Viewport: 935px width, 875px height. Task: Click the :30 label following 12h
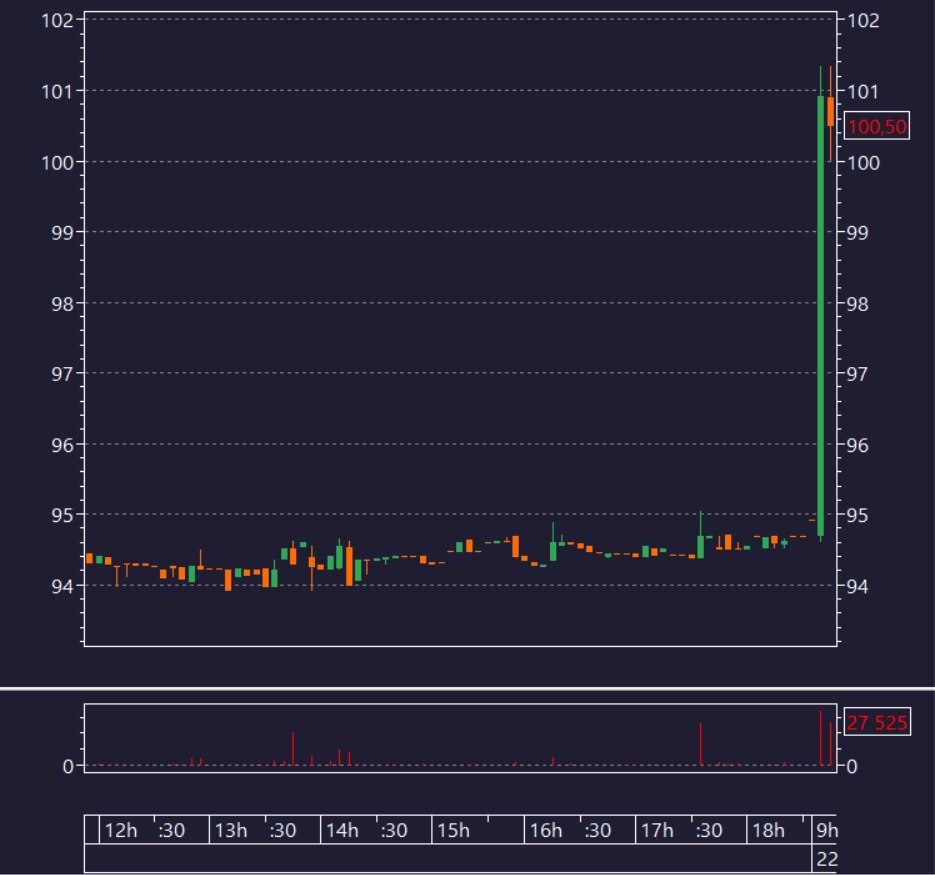tap(172, 830)
